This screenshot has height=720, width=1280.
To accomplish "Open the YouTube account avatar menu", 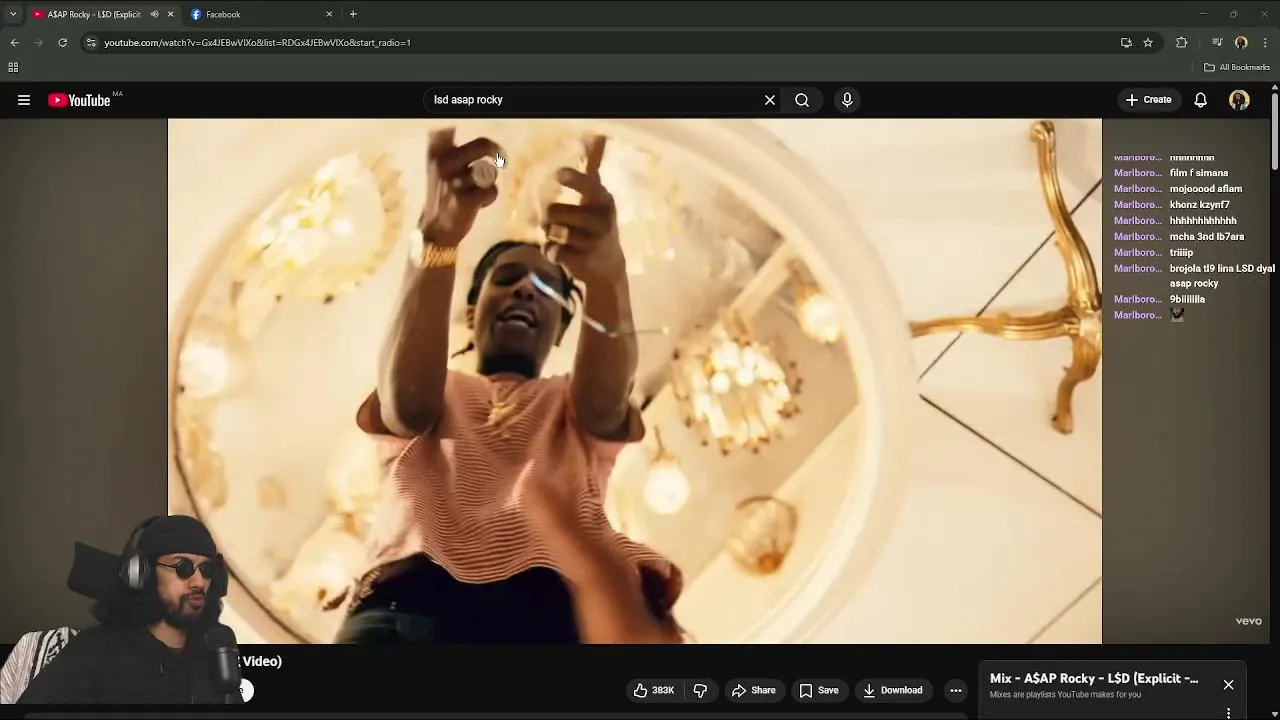I will click(1239, 100).
